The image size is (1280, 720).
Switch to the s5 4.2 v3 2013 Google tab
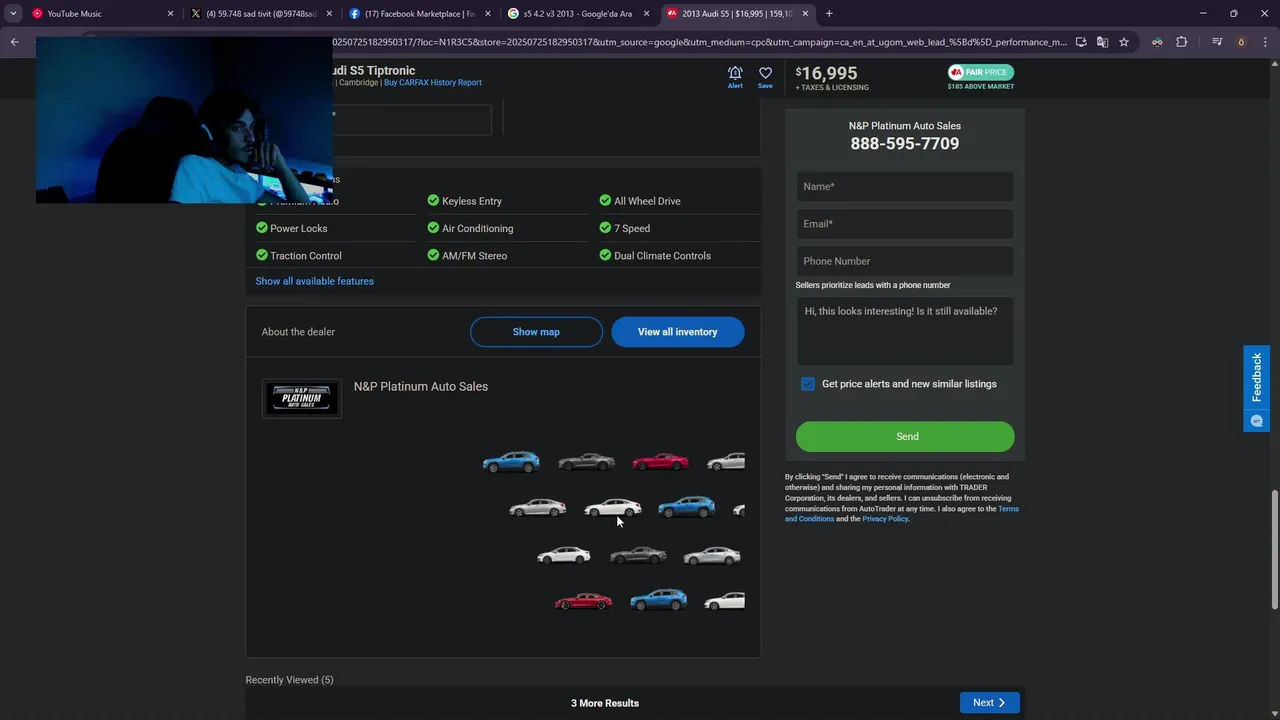click(x=578, y=14)
